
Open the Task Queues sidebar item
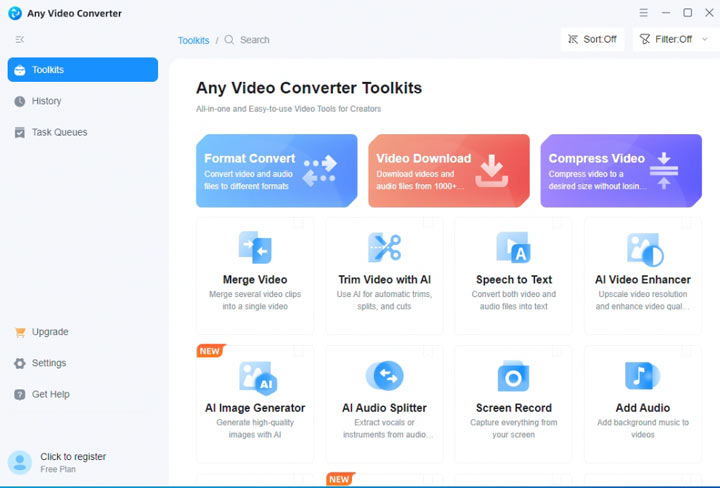pyautogui.click(x=83, y=132)
